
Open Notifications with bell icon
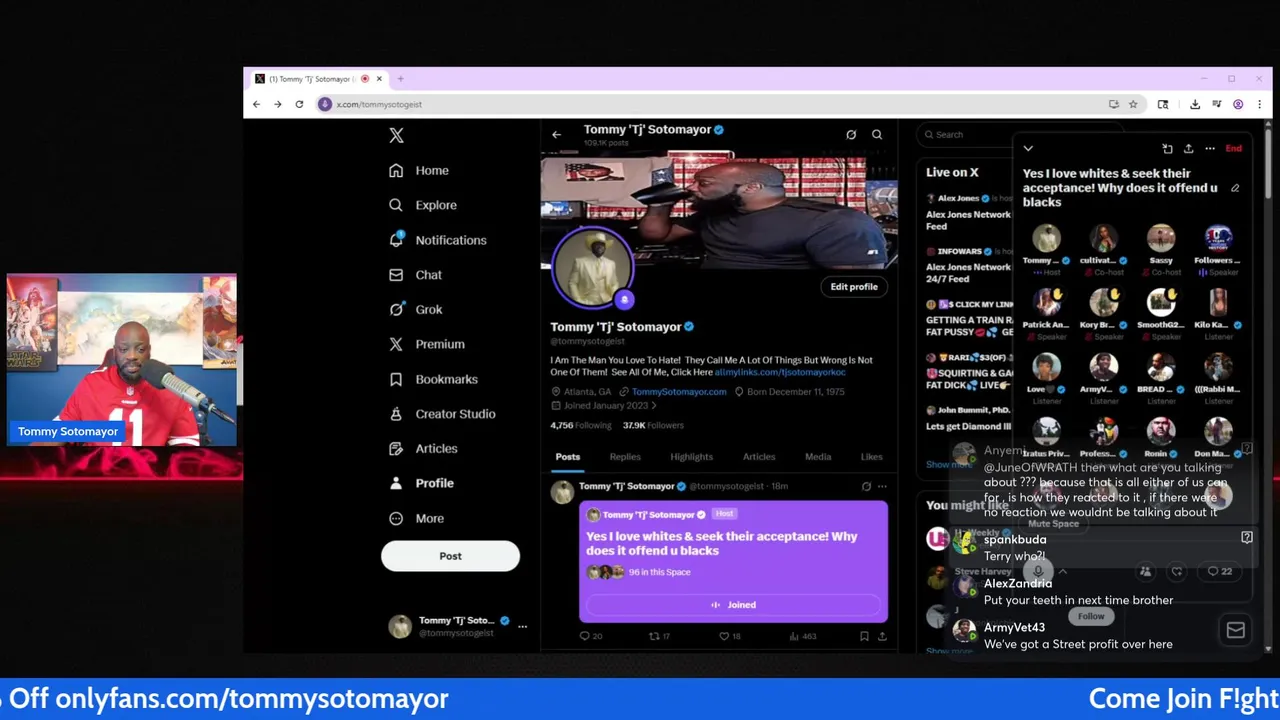click(x=438, y=240)
